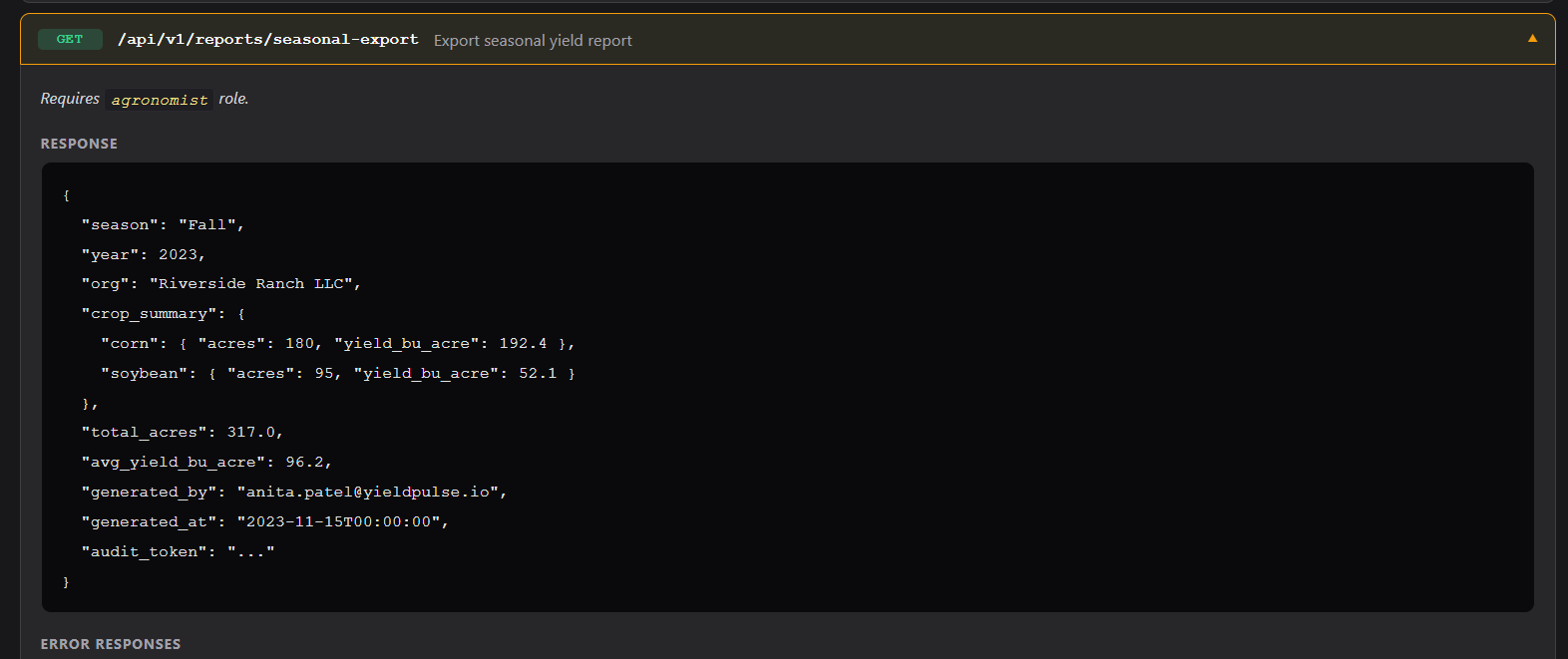The height and width of the screenshot is (659, 1568).
Task: Click the corn yield value 192.4
Action: point(523,344)
